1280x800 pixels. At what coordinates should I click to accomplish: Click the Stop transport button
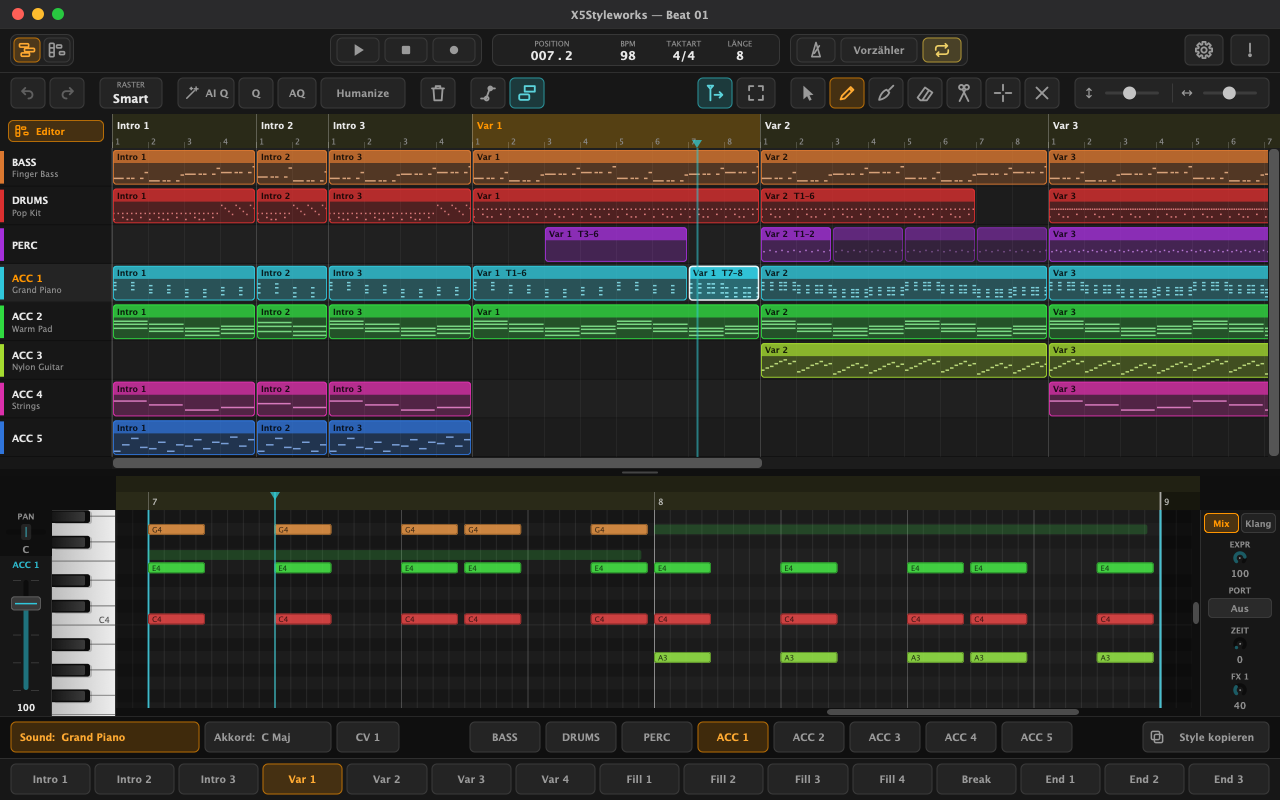coord(406,50)
